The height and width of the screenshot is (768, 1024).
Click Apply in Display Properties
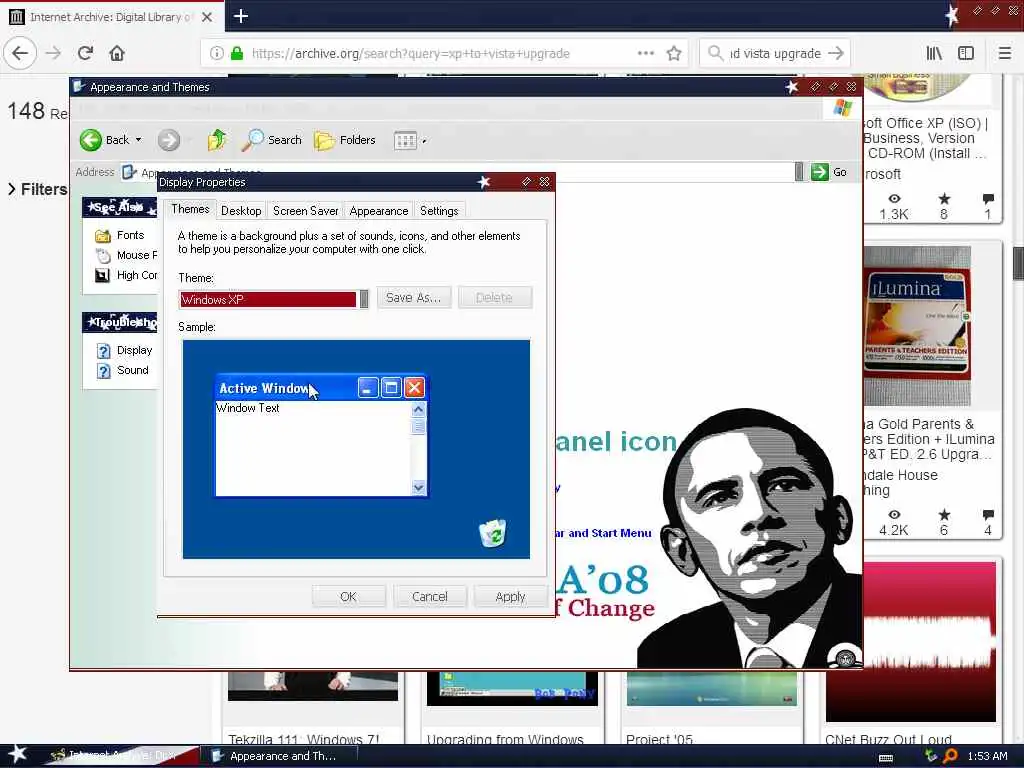click(x=510, y=596)
